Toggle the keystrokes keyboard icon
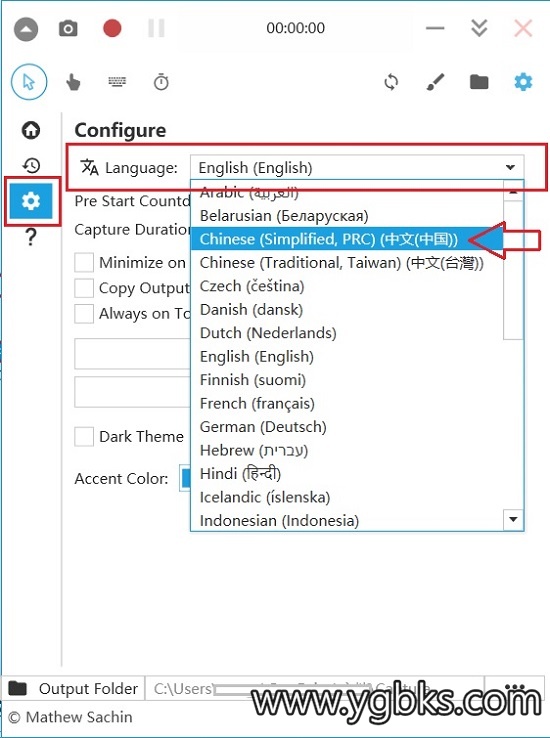Screen dimensions: 550x738 (117, 82)
